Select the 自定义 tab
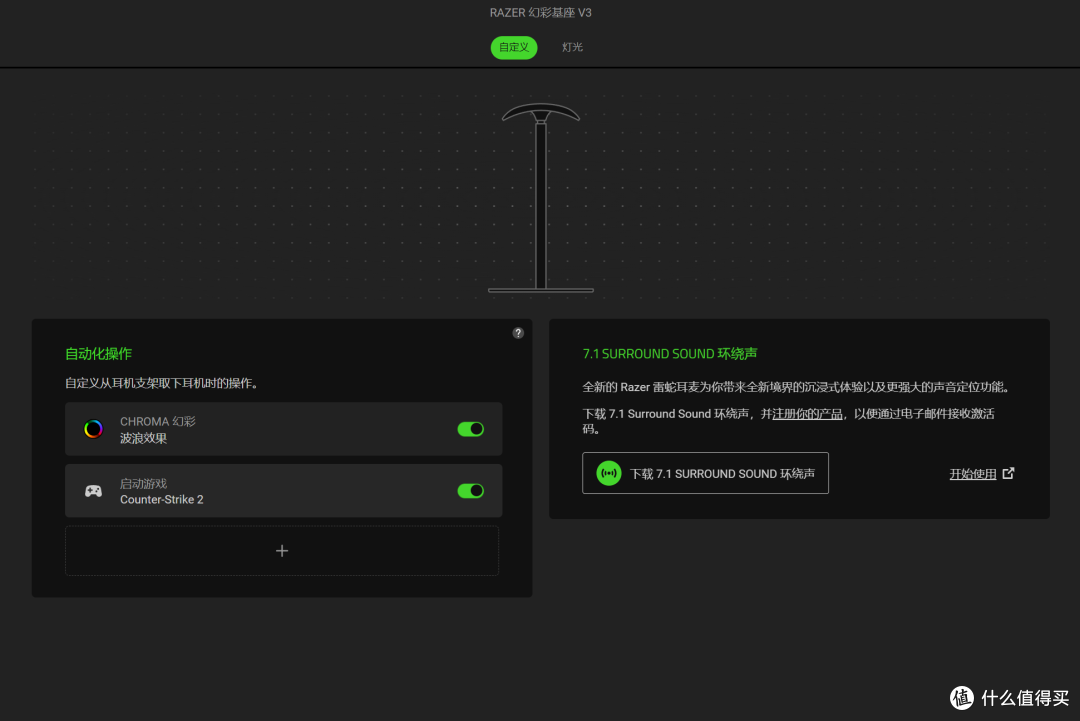Image resolution: width=1080 pixels, height=721 pixels. (514, 48)
